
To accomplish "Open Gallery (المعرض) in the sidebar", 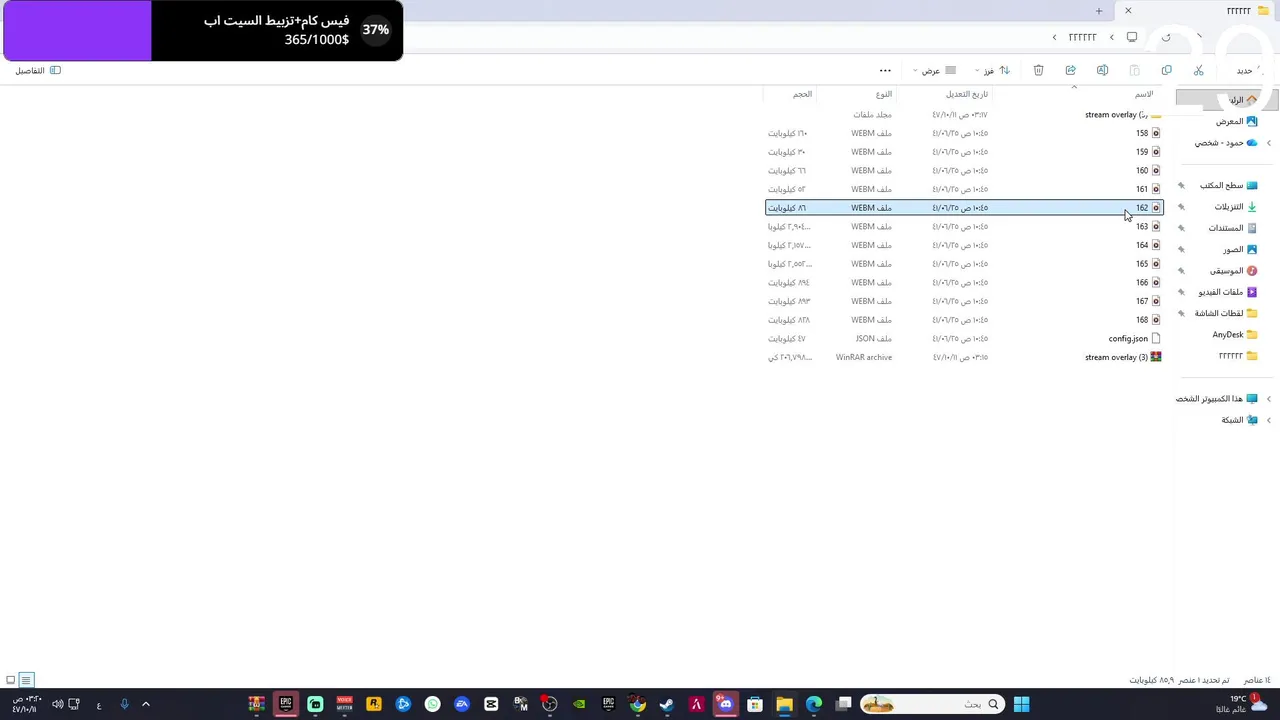I will 1236,121.
